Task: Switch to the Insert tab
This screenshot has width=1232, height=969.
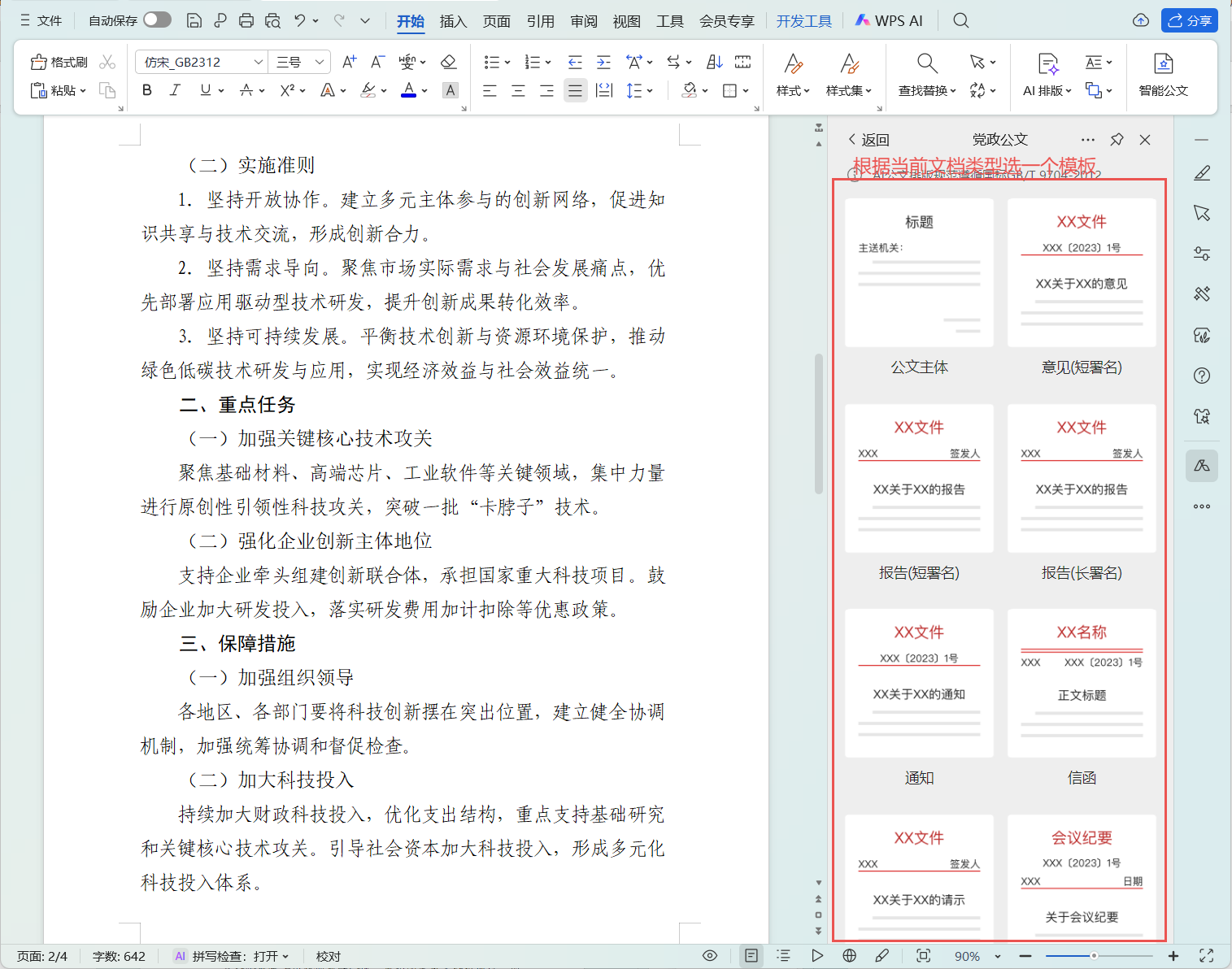Action: (453, 21)
